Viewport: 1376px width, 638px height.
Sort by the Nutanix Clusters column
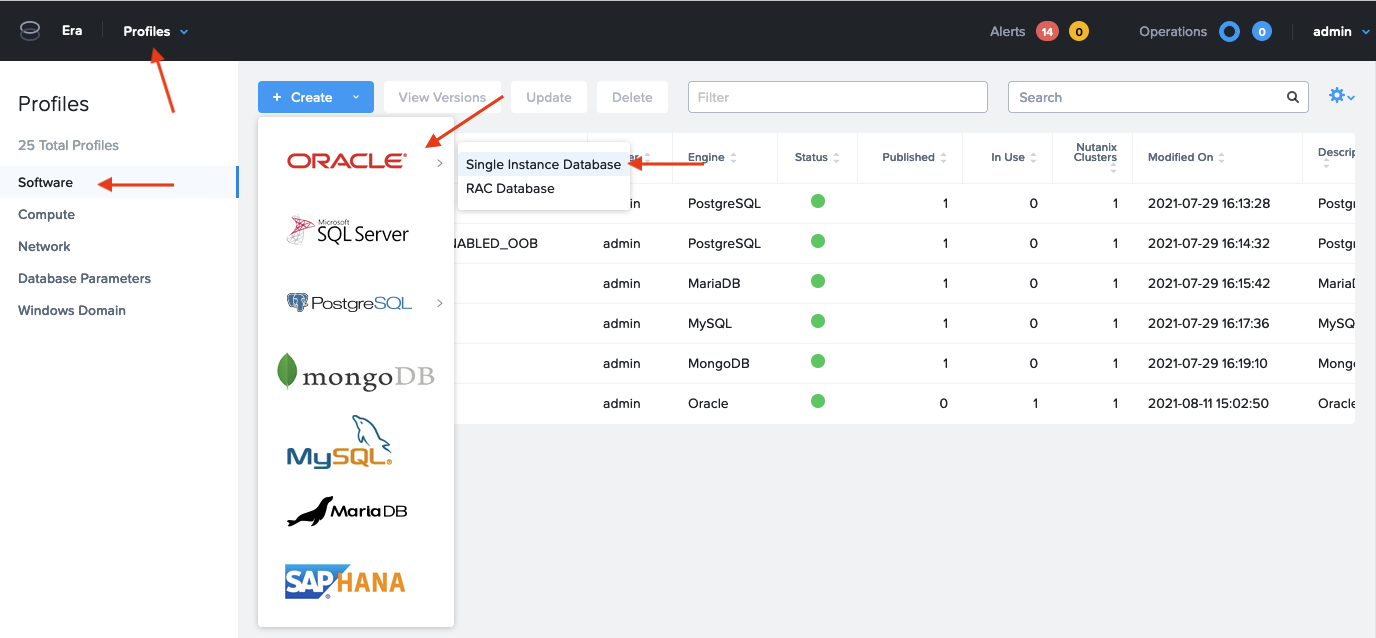[1095, 158]
